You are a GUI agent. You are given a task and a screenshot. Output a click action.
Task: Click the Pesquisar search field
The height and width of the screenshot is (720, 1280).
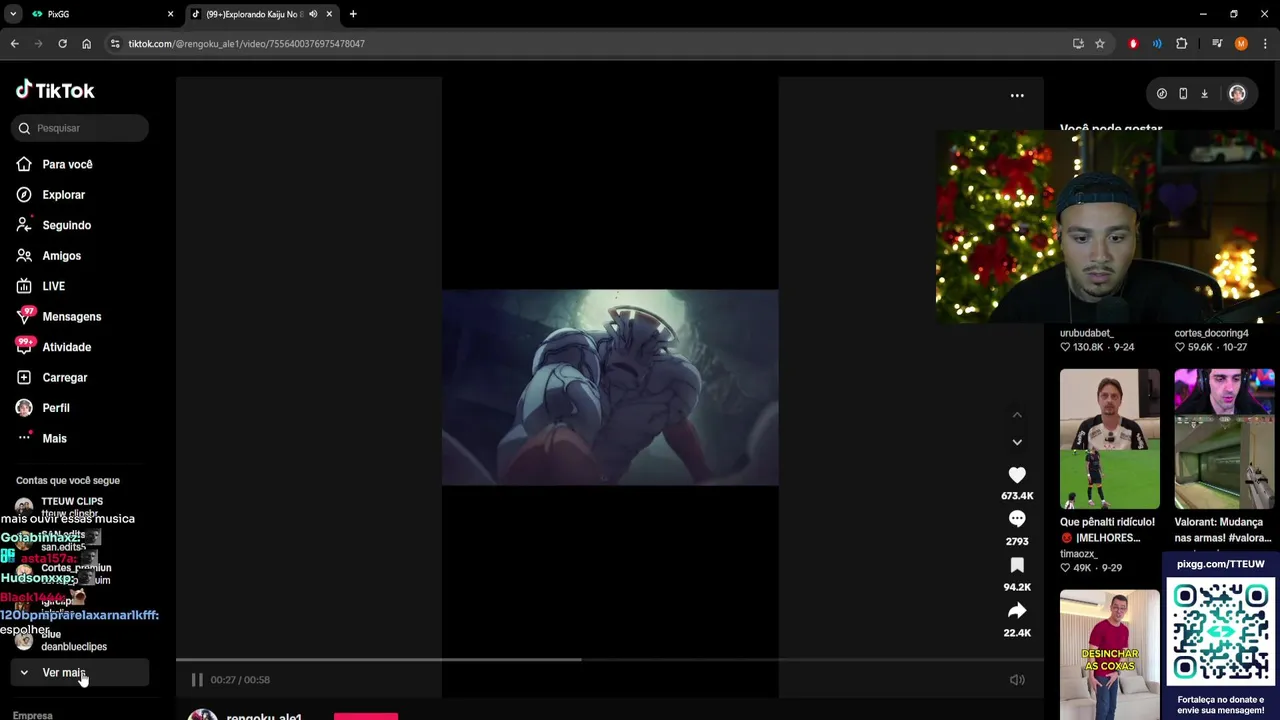pos(80,128)
